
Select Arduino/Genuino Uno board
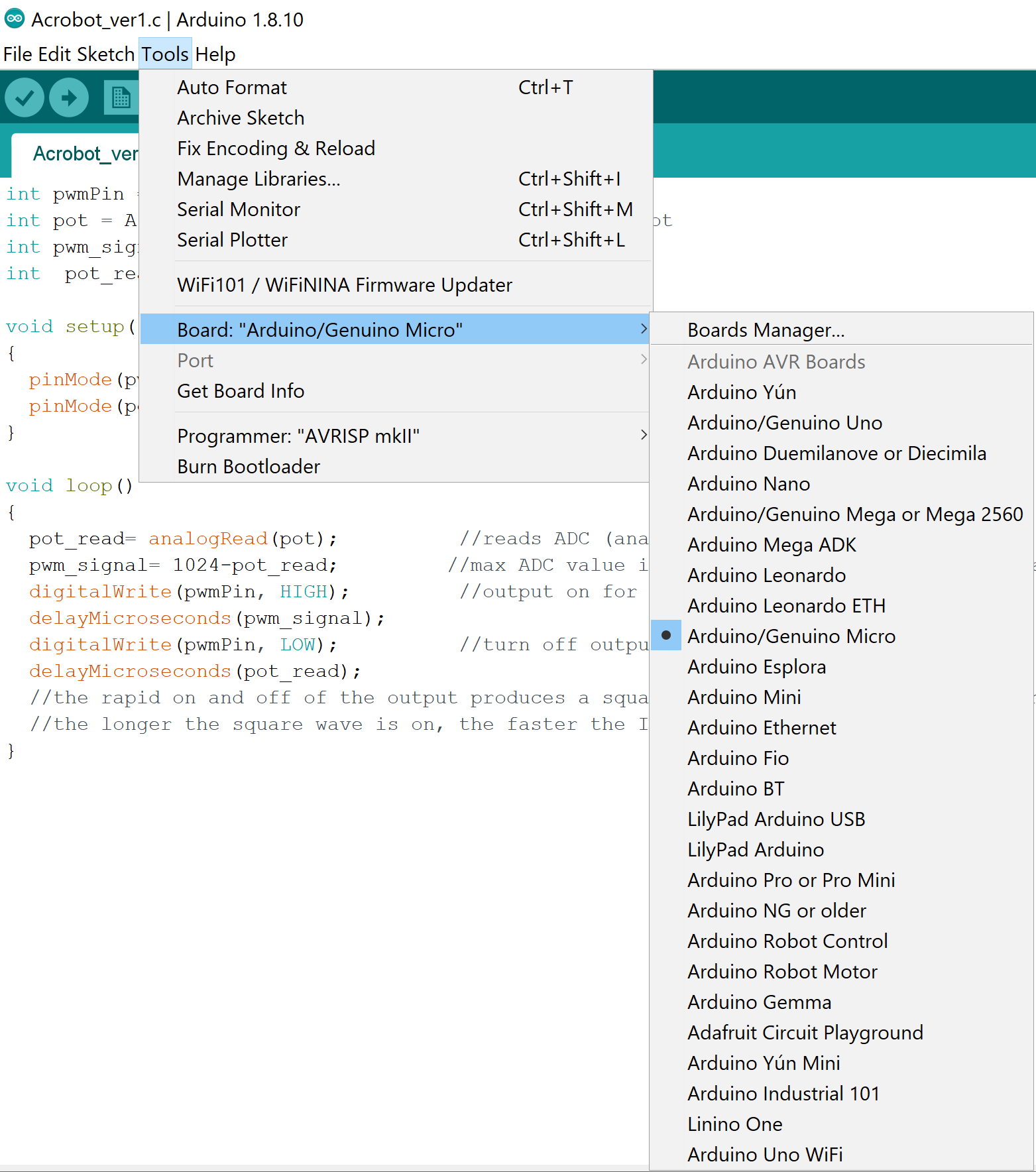[x=842, y=422]
